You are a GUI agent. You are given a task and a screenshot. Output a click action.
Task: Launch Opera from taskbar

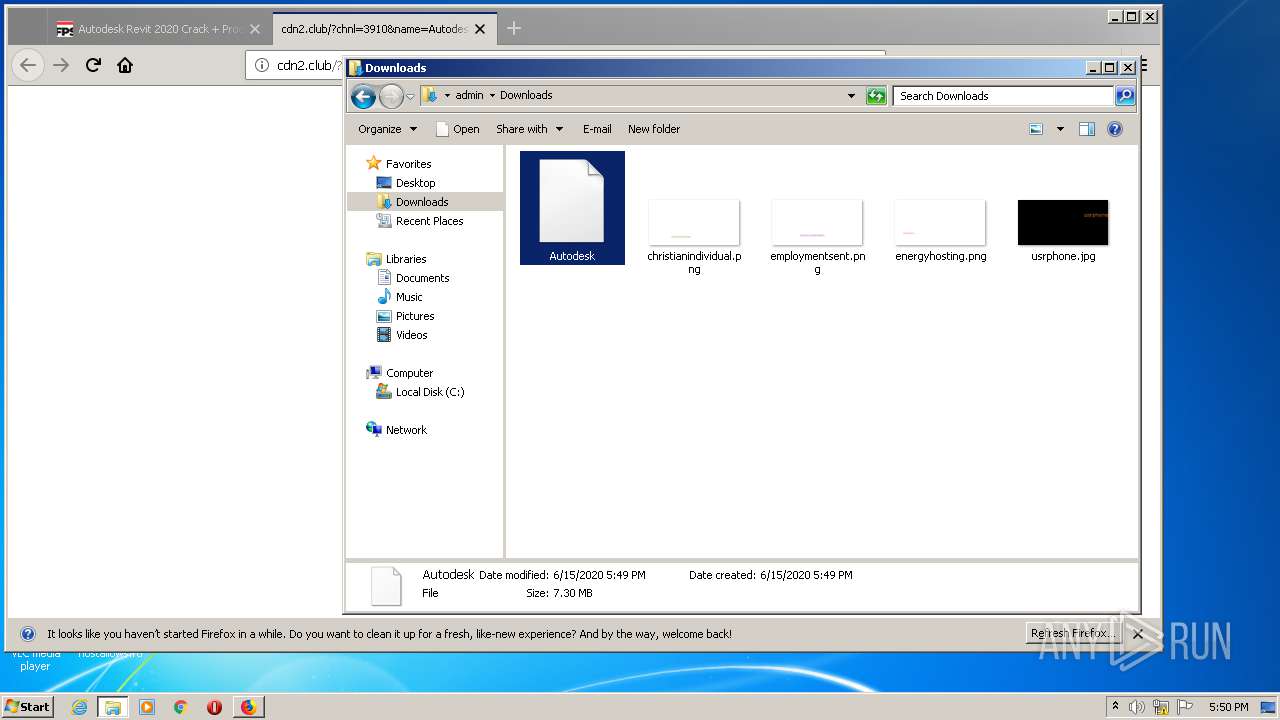tap(214, 707)
